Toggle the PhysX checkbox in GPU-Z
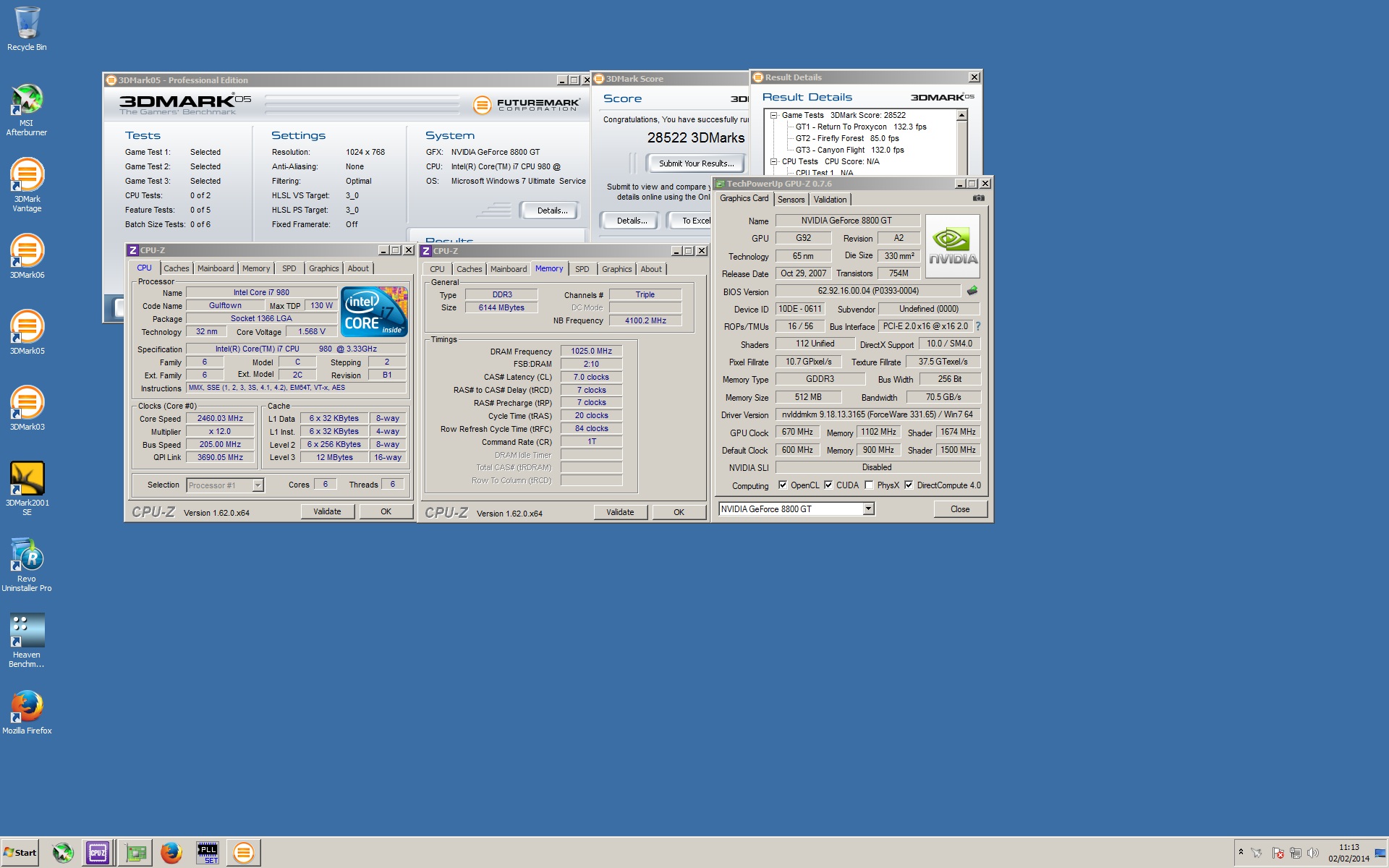The image size is (1389, 868). [869, 485]
